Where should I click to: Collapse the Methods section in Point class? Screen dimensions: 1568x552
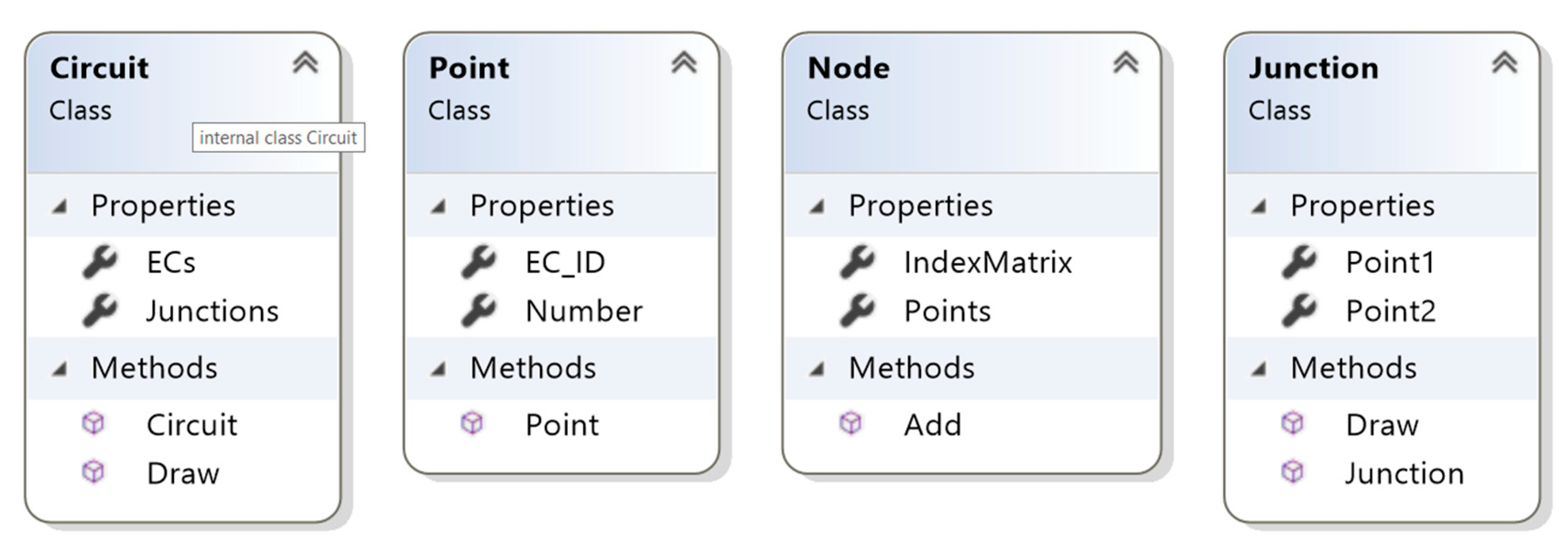(x=438, y=369)
